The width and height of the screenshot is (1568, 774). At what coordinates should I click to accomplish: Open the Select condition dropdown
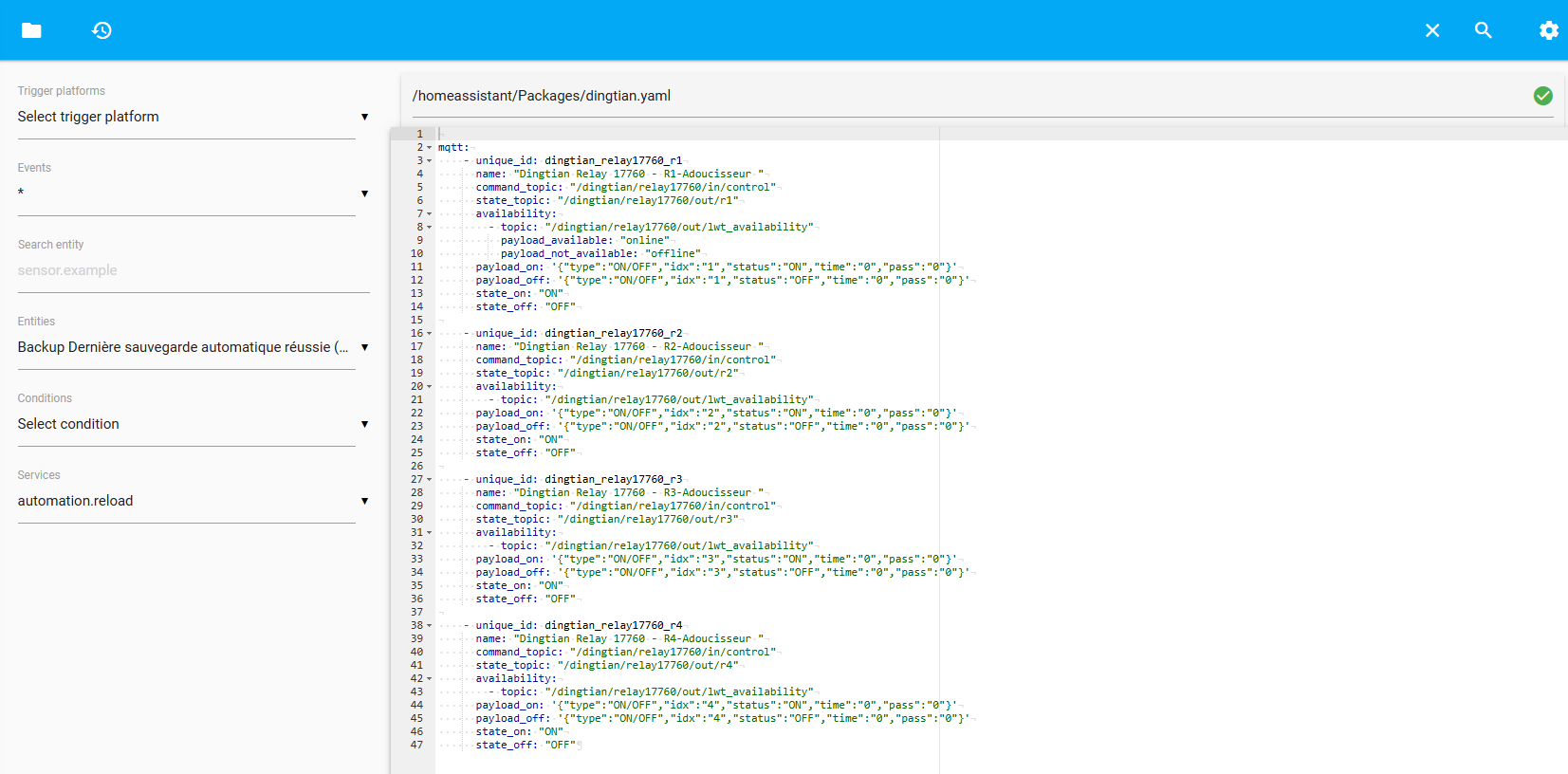[186, 424]
